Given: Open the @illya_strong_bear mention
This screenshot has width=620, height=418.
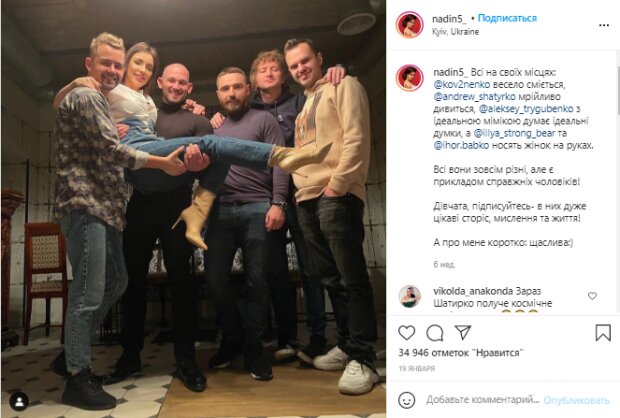Looking at the screenshot, I should coord(514,133).
